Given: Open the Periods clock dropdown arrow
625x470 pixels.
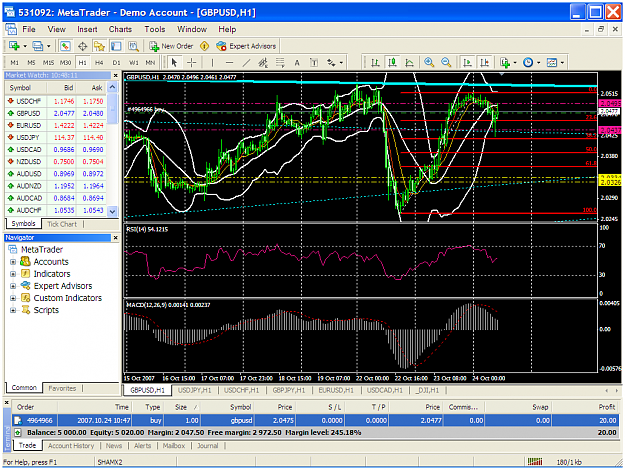Looking at the screenshot, I should (x=539, y=63).
